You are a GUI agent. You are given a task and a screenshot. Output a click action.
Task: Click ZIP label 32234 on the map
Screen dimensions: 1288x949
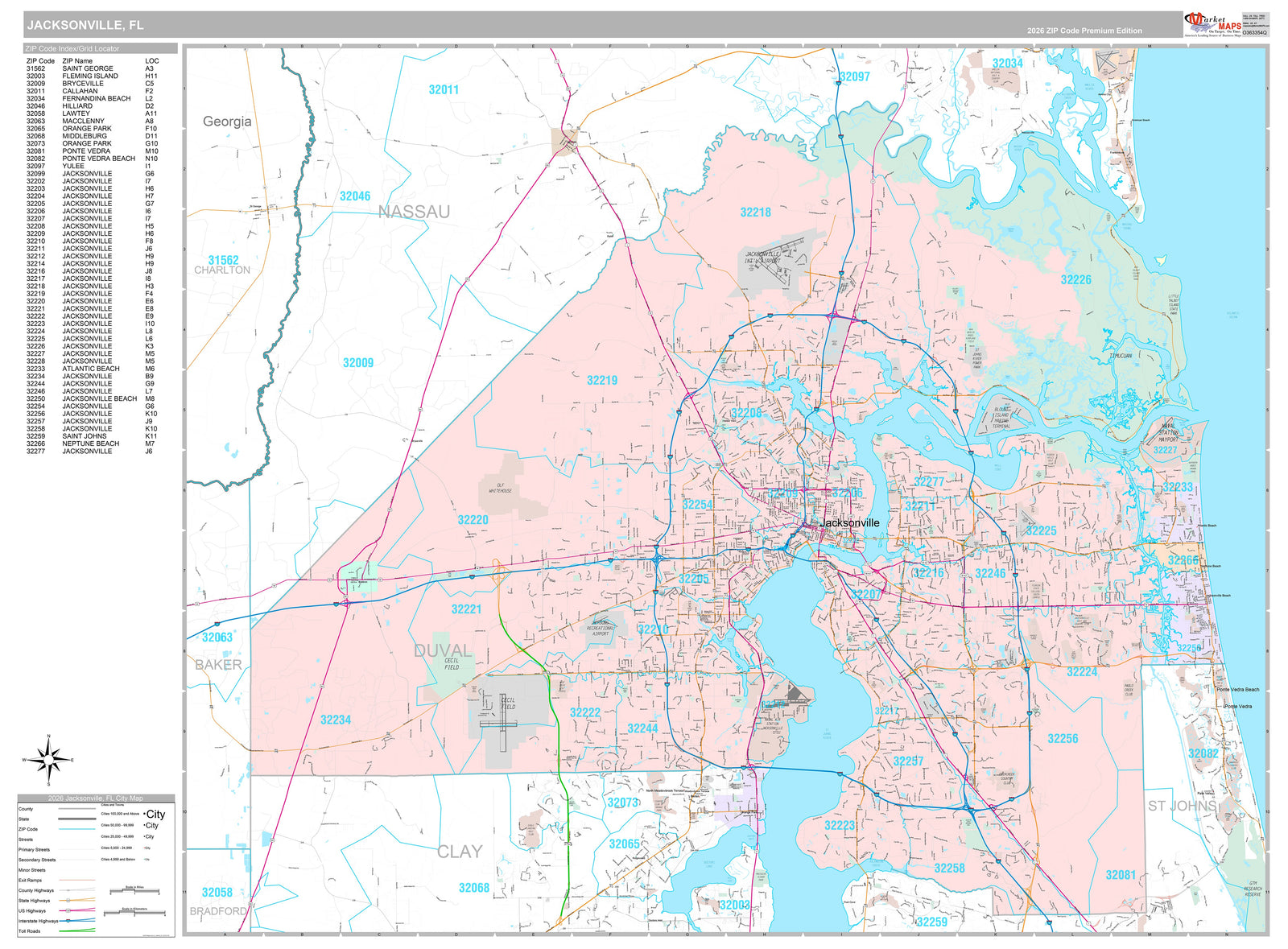pyautogui.click(x=336, y=720)
